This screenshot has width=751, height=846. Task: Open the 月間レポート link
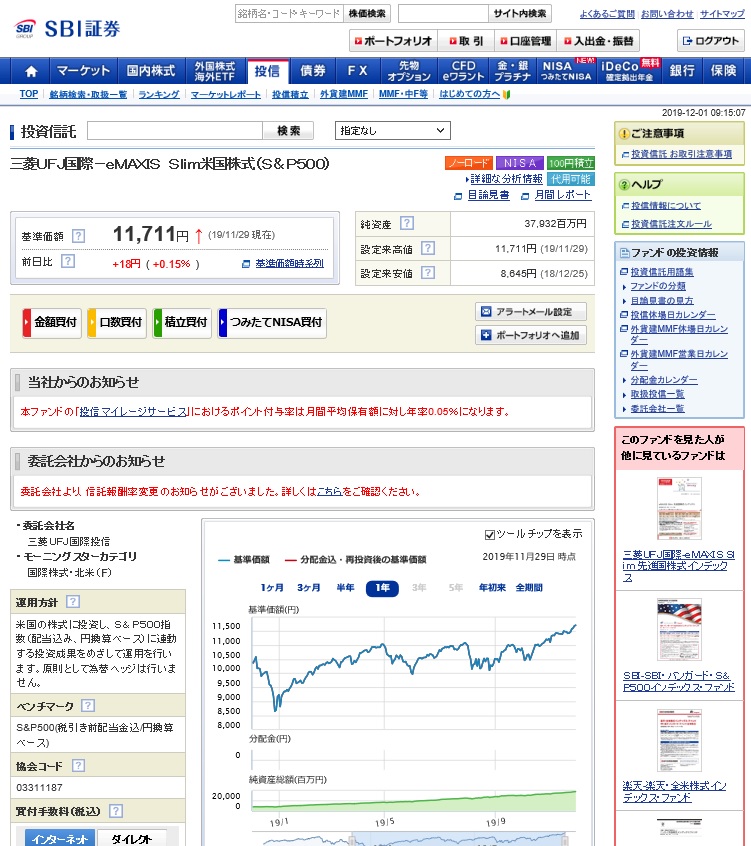coord(563,195)
